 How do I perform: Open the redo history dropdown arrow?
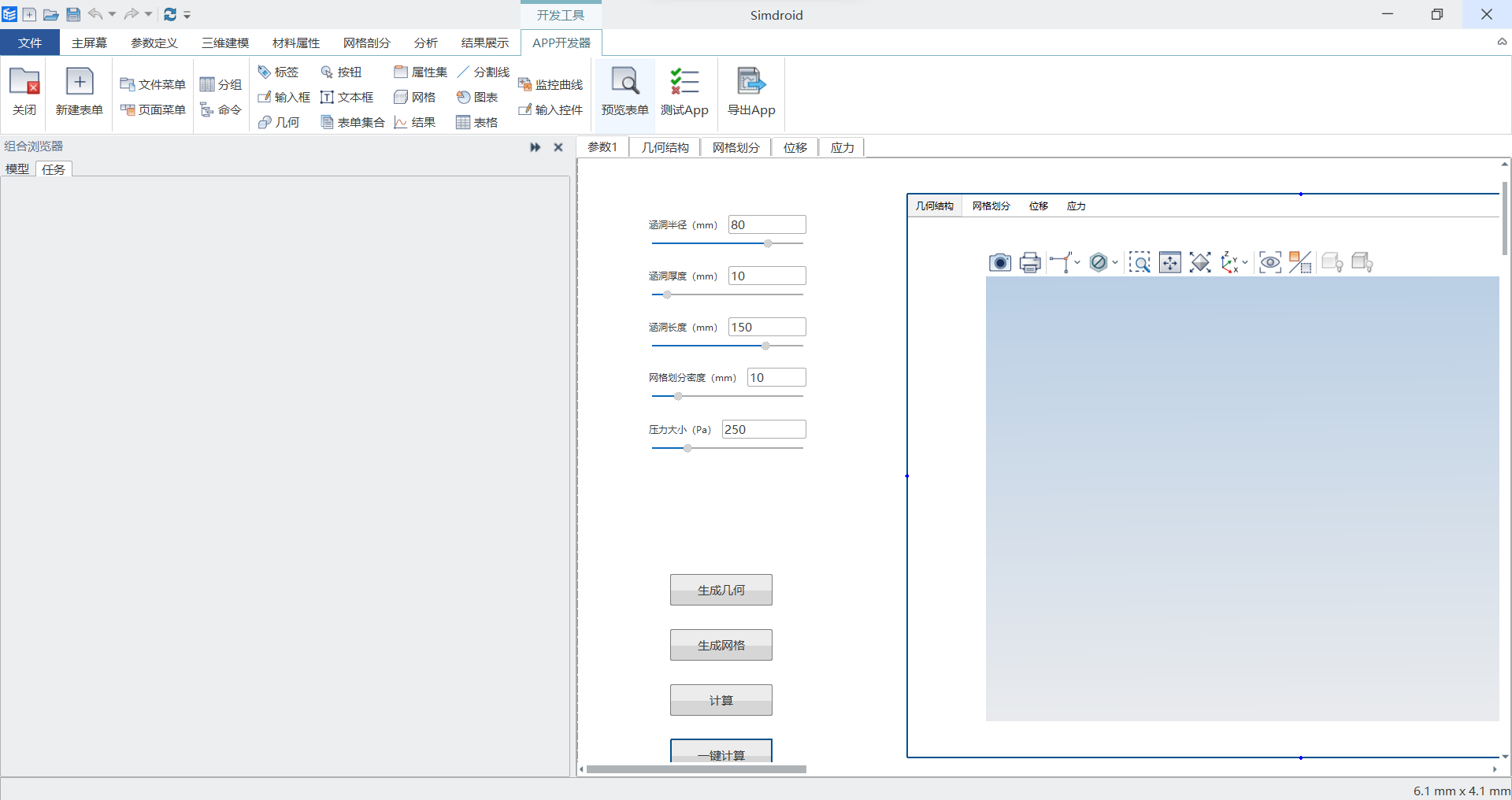point(148,14)
